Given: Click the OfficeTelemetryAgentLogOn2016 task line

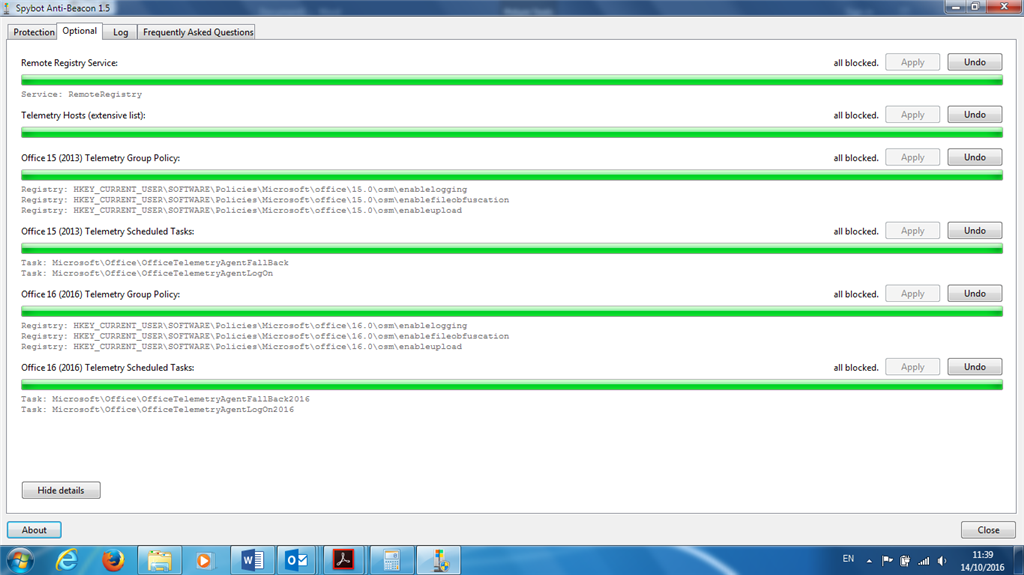Looking at the screenshot, I should (x=157, y=409).
